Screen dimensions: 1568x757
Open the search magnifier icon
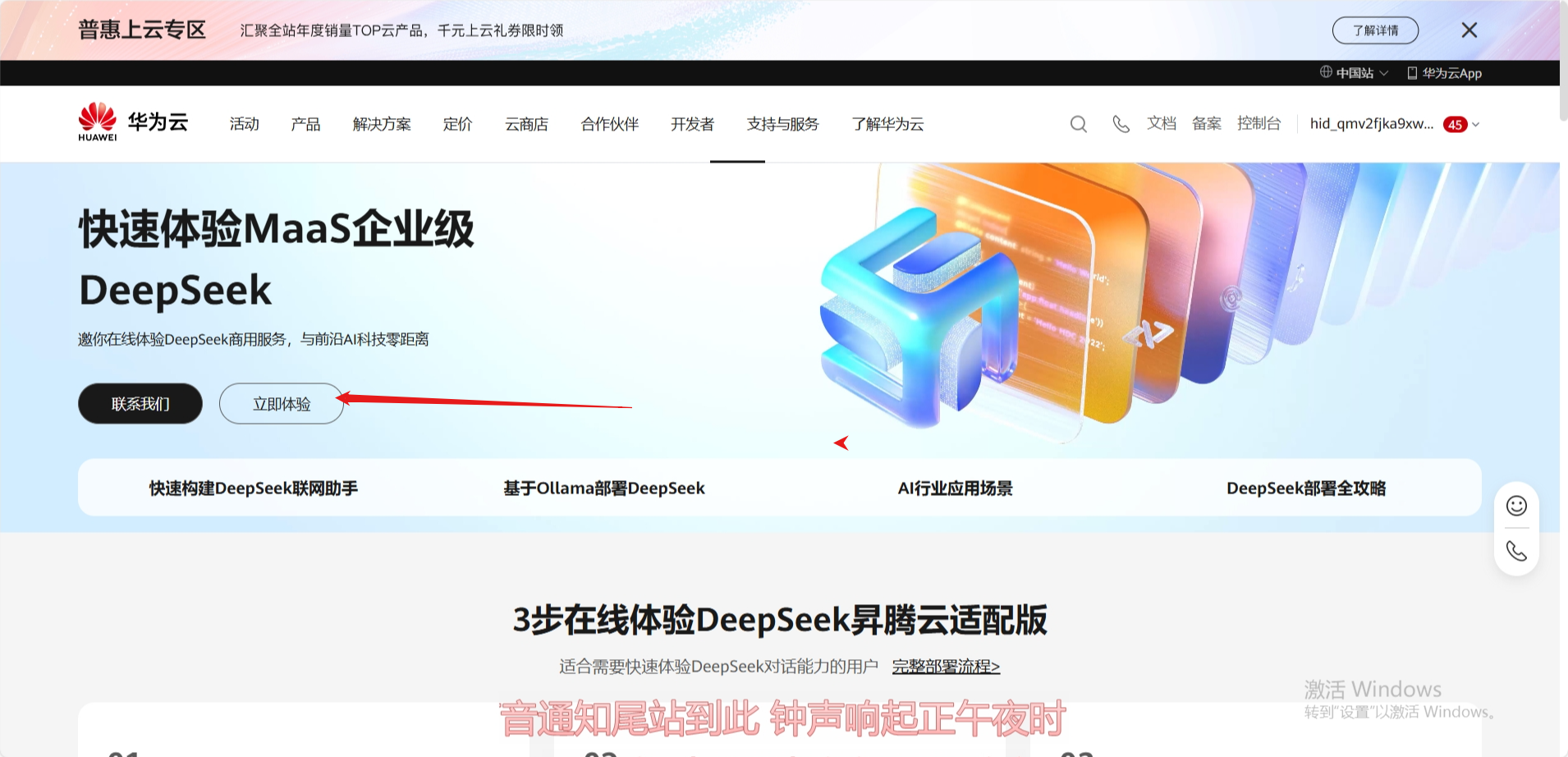coord(1078,124)
